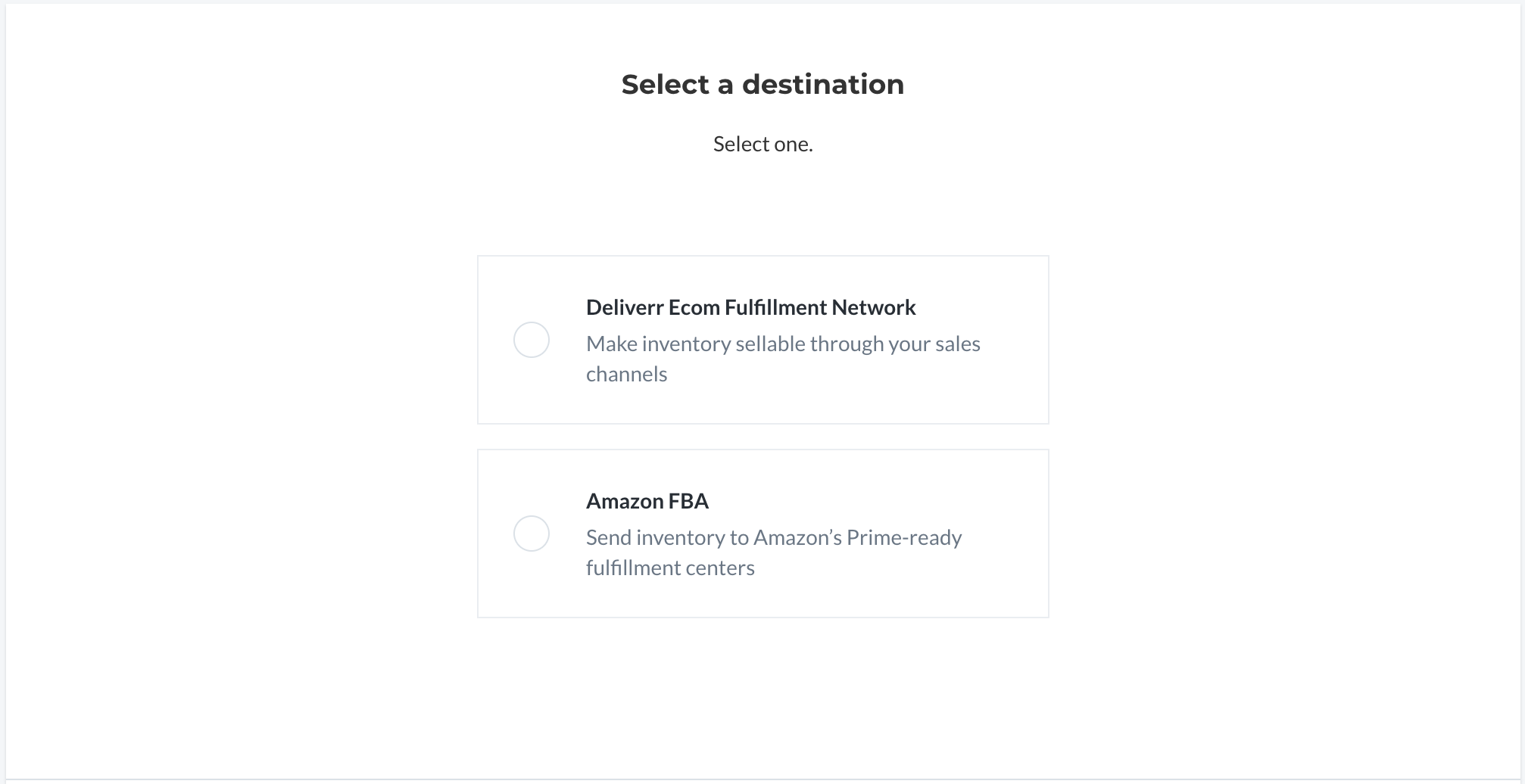Click the word 'Network' in the first card title
The image size is (1525, 784).
coord(874,307)
